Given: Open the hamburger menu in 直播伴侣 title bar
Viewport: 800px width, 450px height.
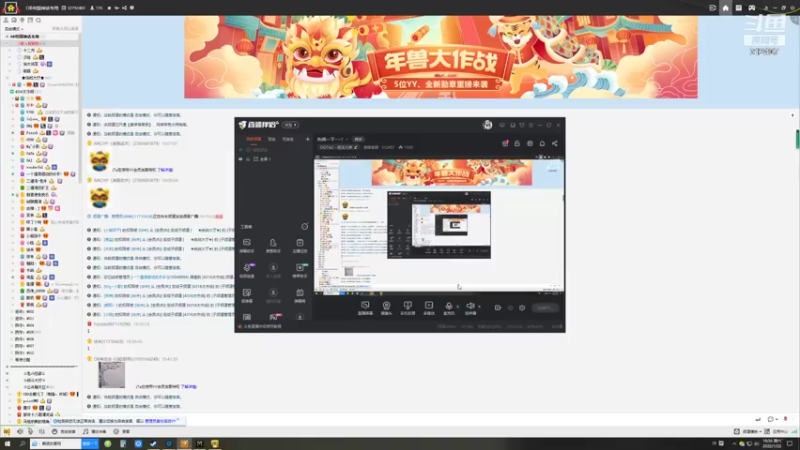Looking at the screenshot, I should coord(531,125).
